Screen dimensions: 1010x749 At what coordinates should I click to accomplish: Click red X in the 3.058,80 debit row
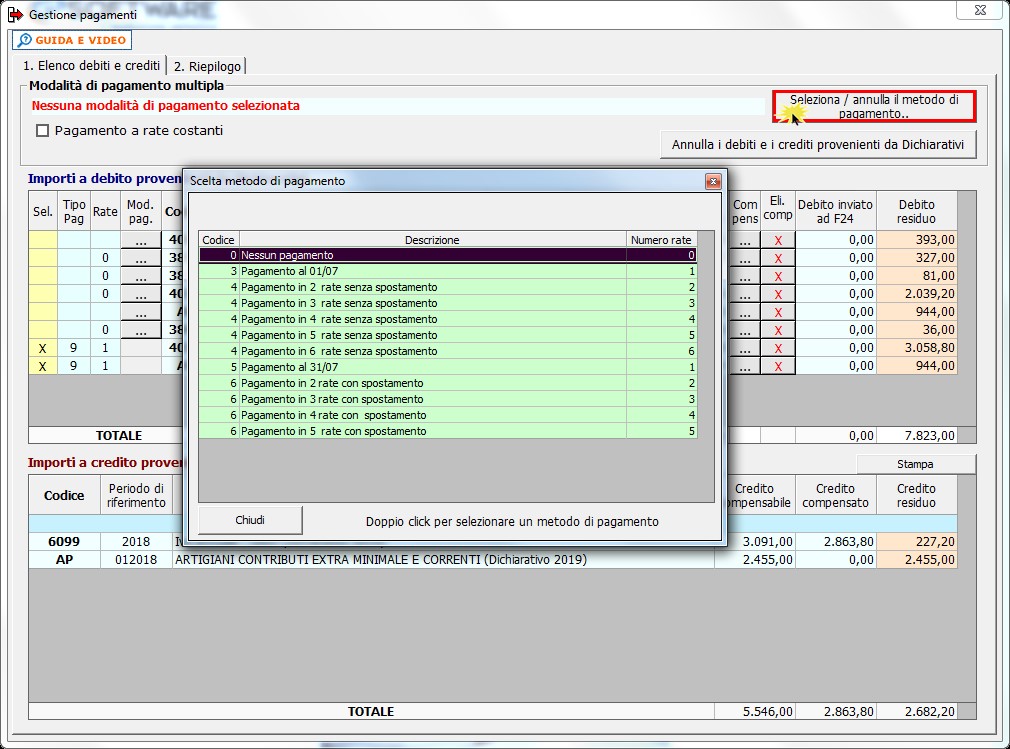[x=777, y=348]
